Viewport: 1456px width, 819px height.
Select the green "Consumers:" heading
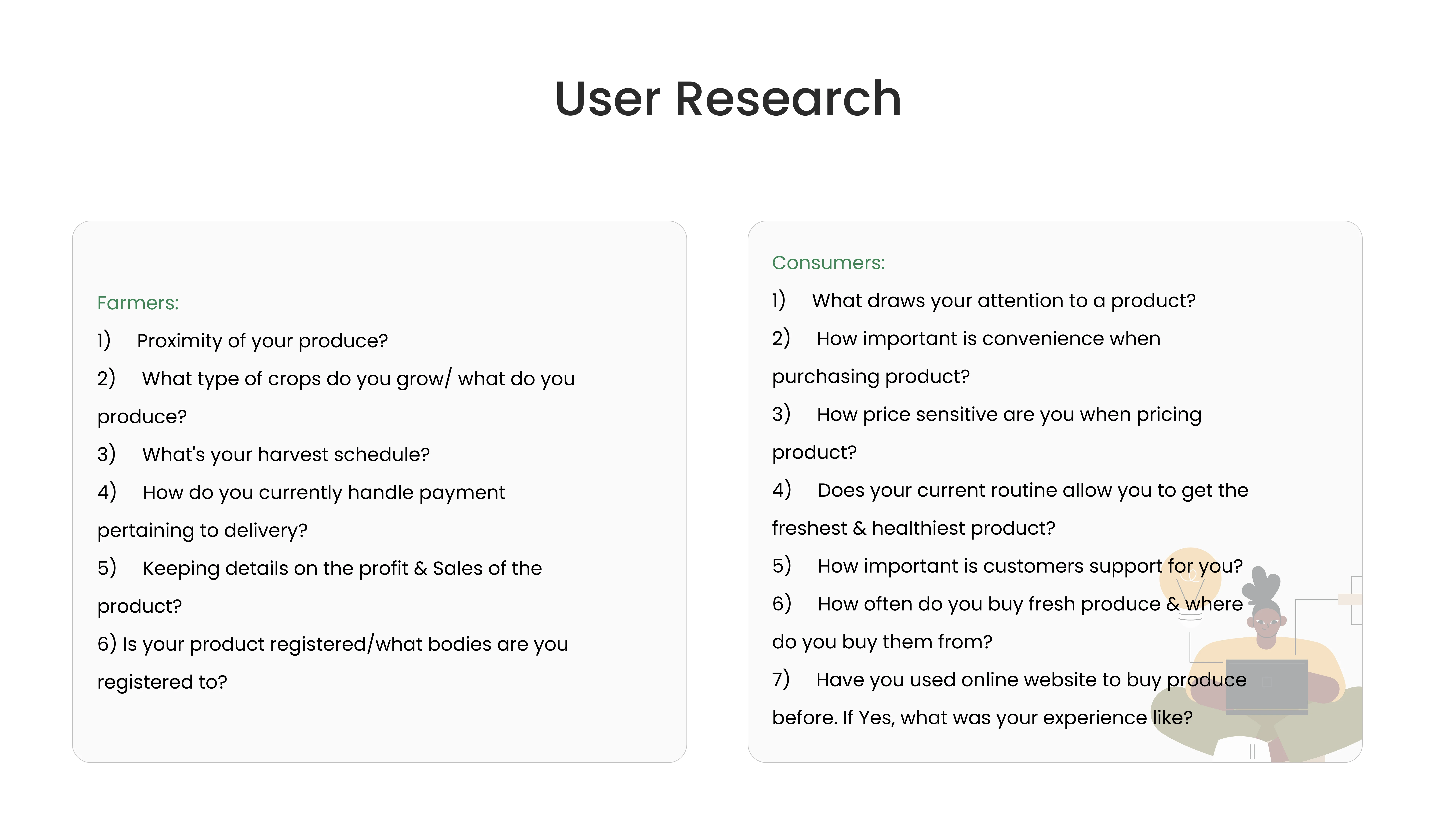point(828,263)
